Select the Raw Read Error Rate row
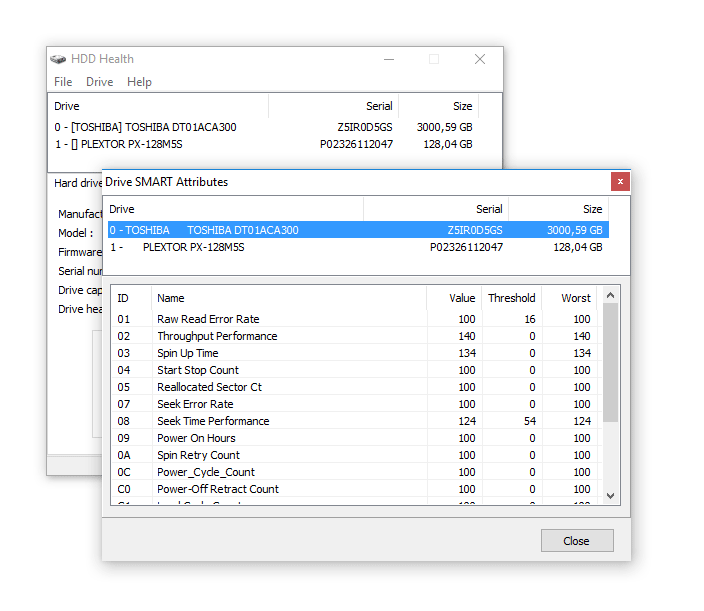704x611 pixels. click(355, 319)
